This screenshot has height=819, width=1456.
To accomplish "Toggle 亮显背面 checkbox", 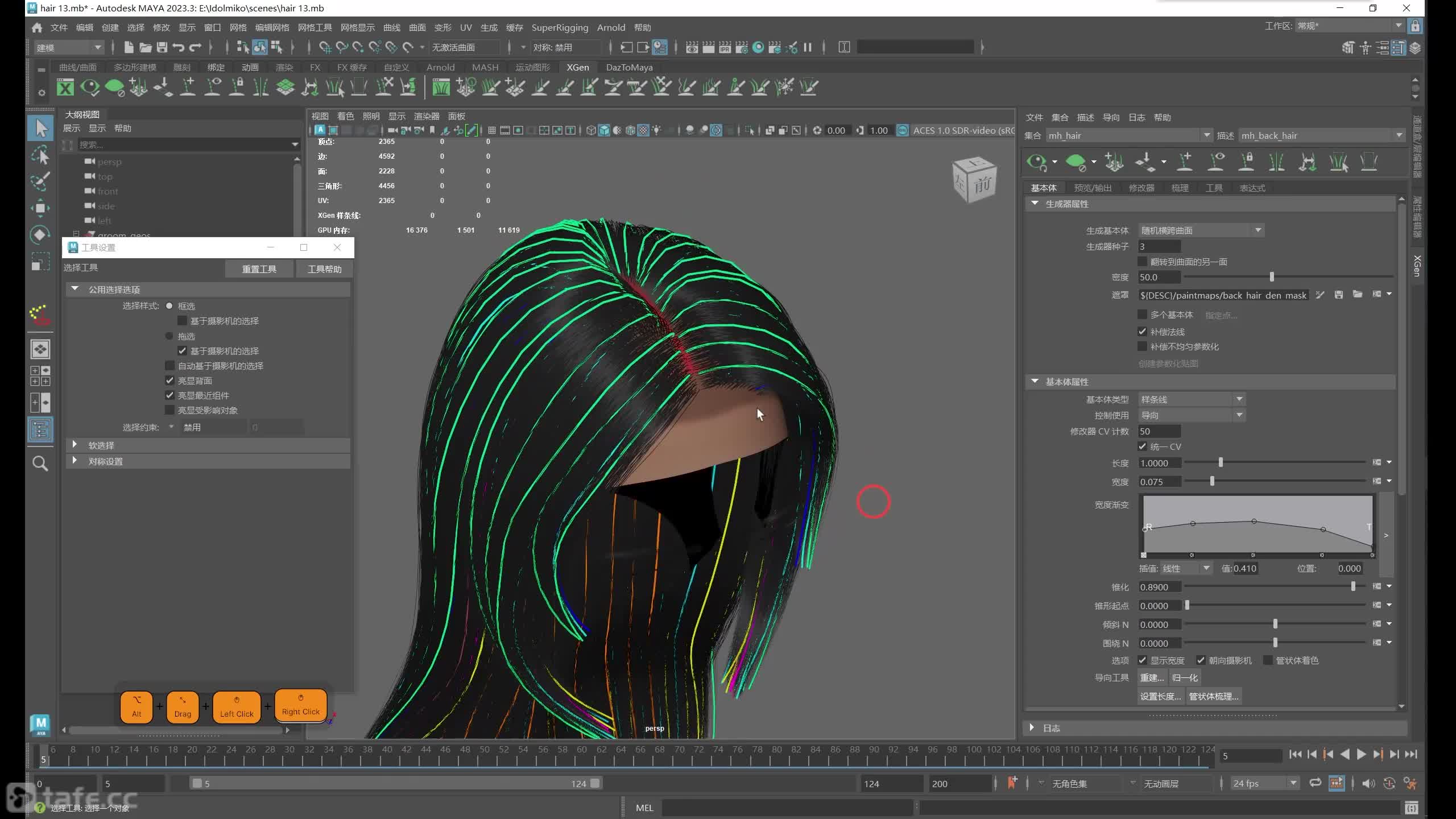I will pos(169,380).
